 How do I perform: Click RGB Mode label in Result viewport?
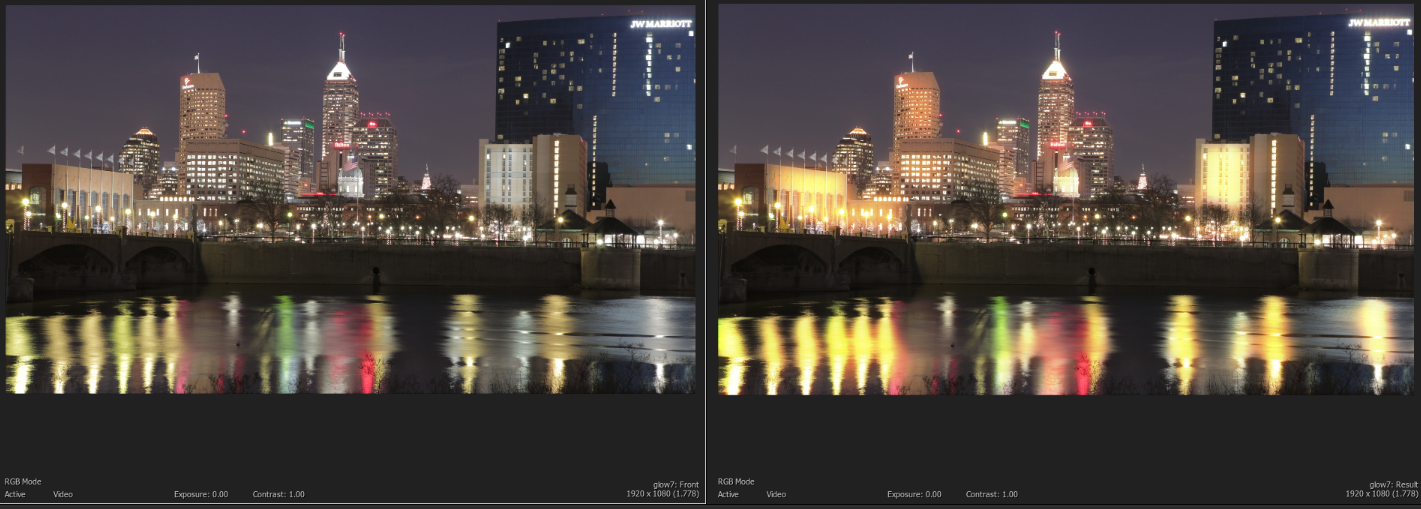(737, 481)
